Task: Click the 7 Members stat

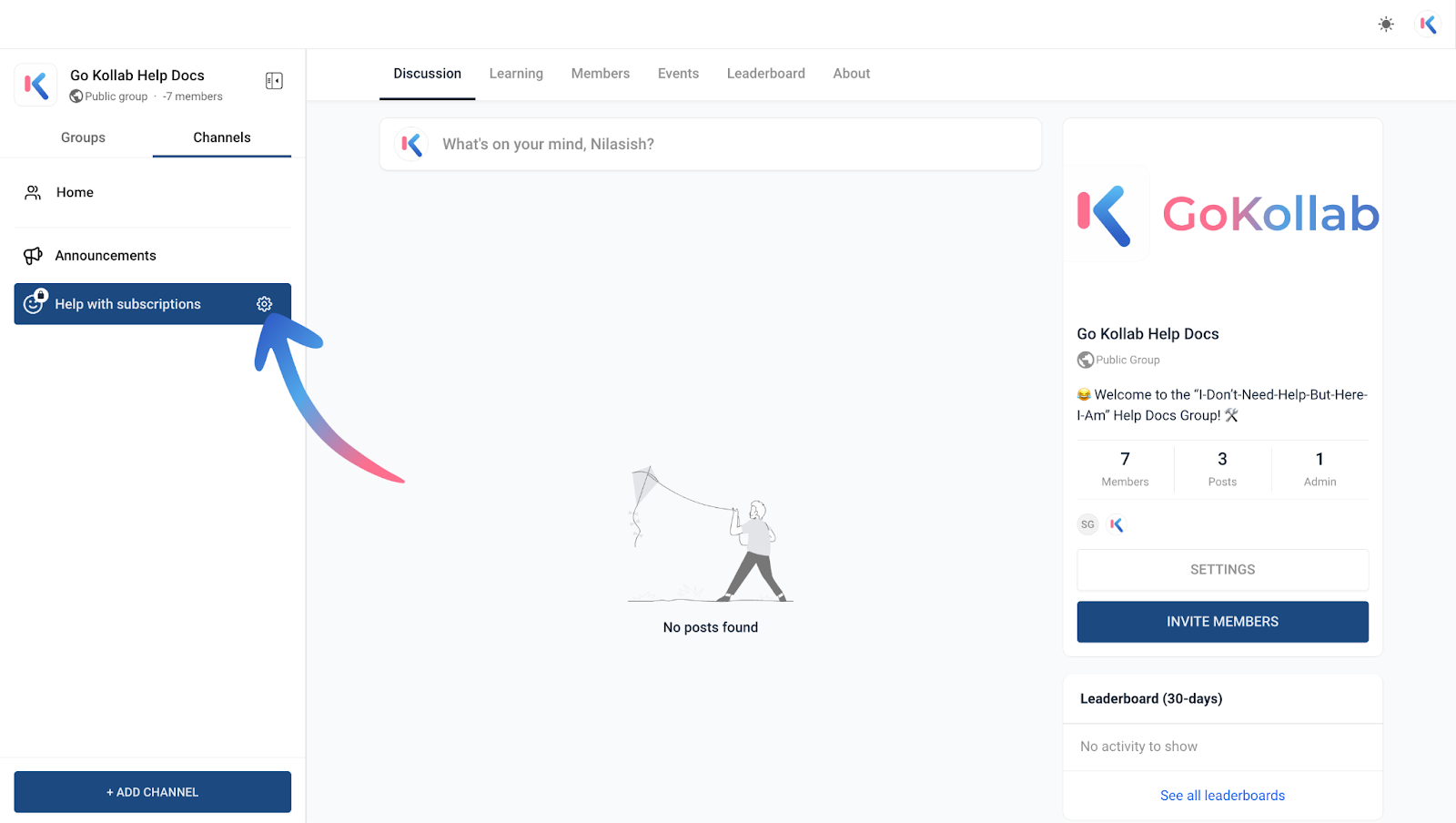Action: 1126,469
